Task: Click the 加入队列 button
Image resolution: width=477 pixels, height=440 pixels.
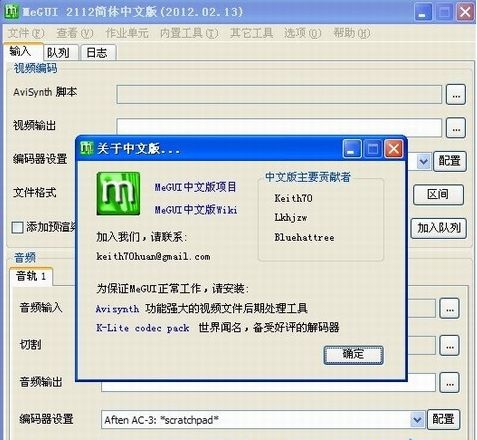Action: coord(439,228)
